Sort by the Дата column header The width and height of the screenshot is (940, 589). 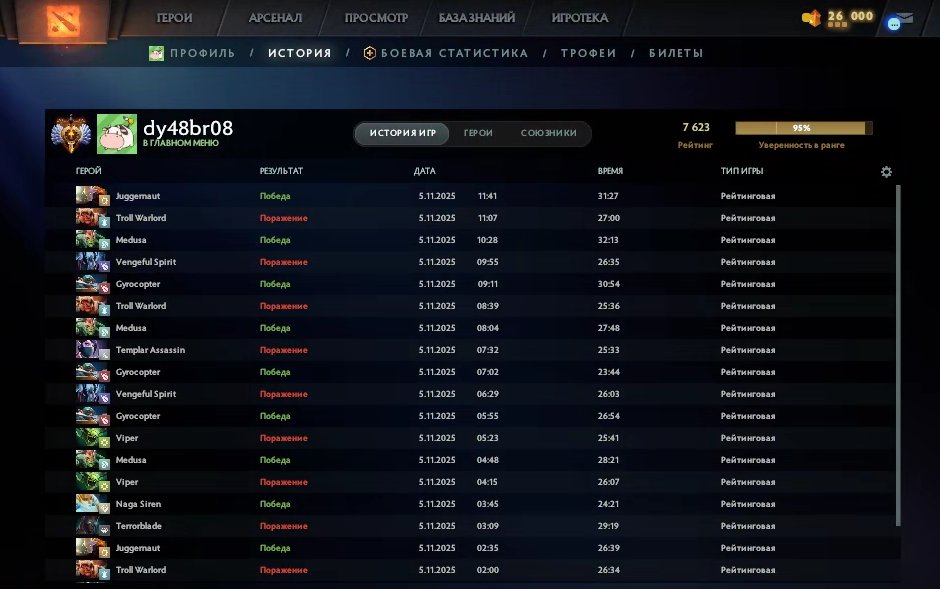pos(424,171)
